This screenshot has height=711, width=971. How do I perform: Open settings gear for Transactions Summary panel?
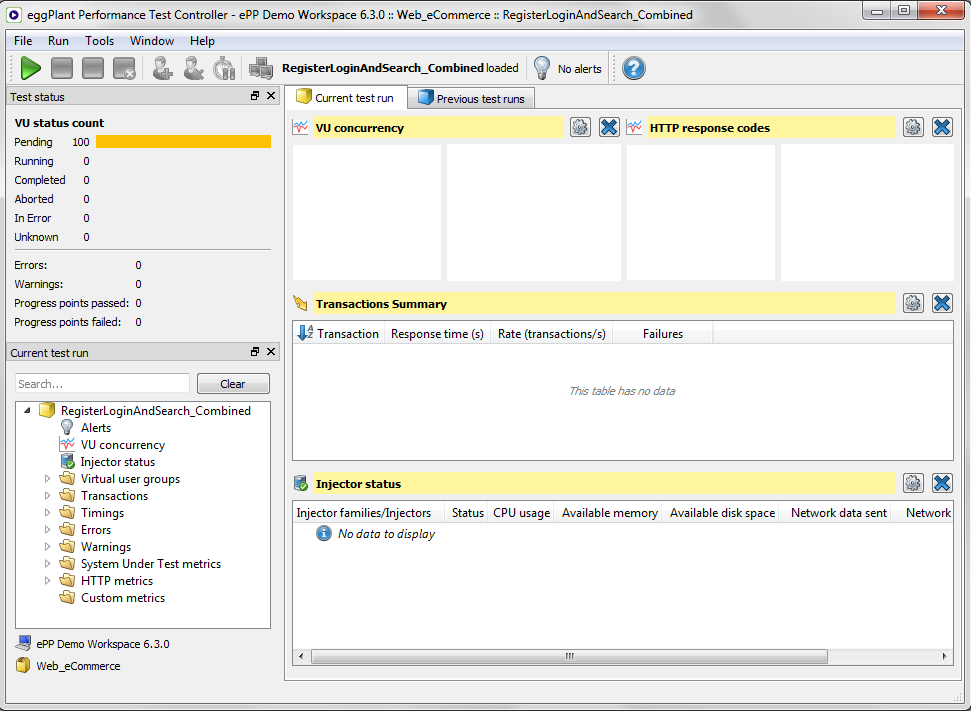[912, 303]
